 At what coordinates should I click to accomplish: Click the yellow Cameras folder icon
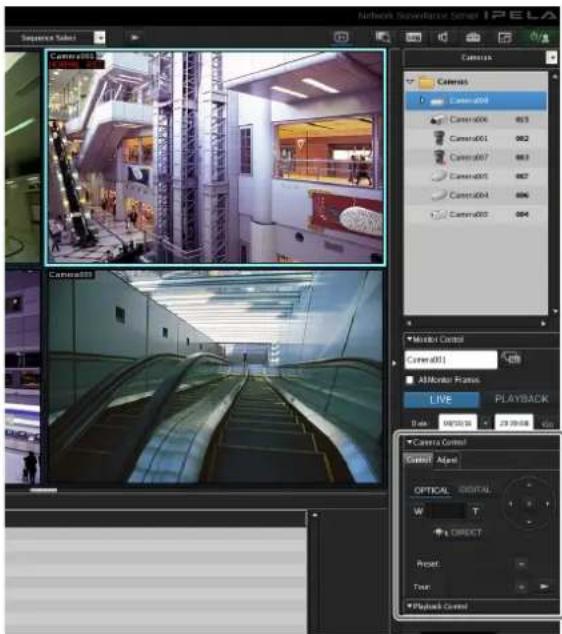pos(426,82)
